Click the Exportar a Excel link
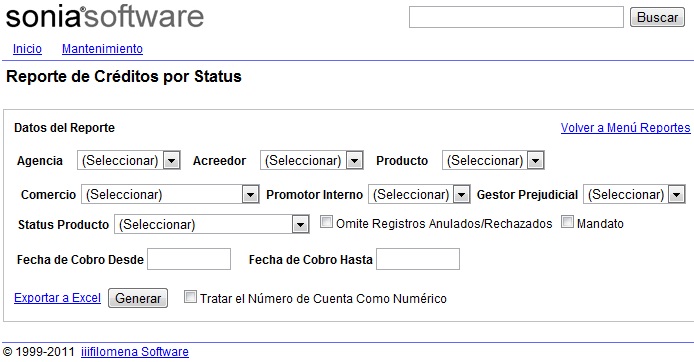 pos(58,298)
